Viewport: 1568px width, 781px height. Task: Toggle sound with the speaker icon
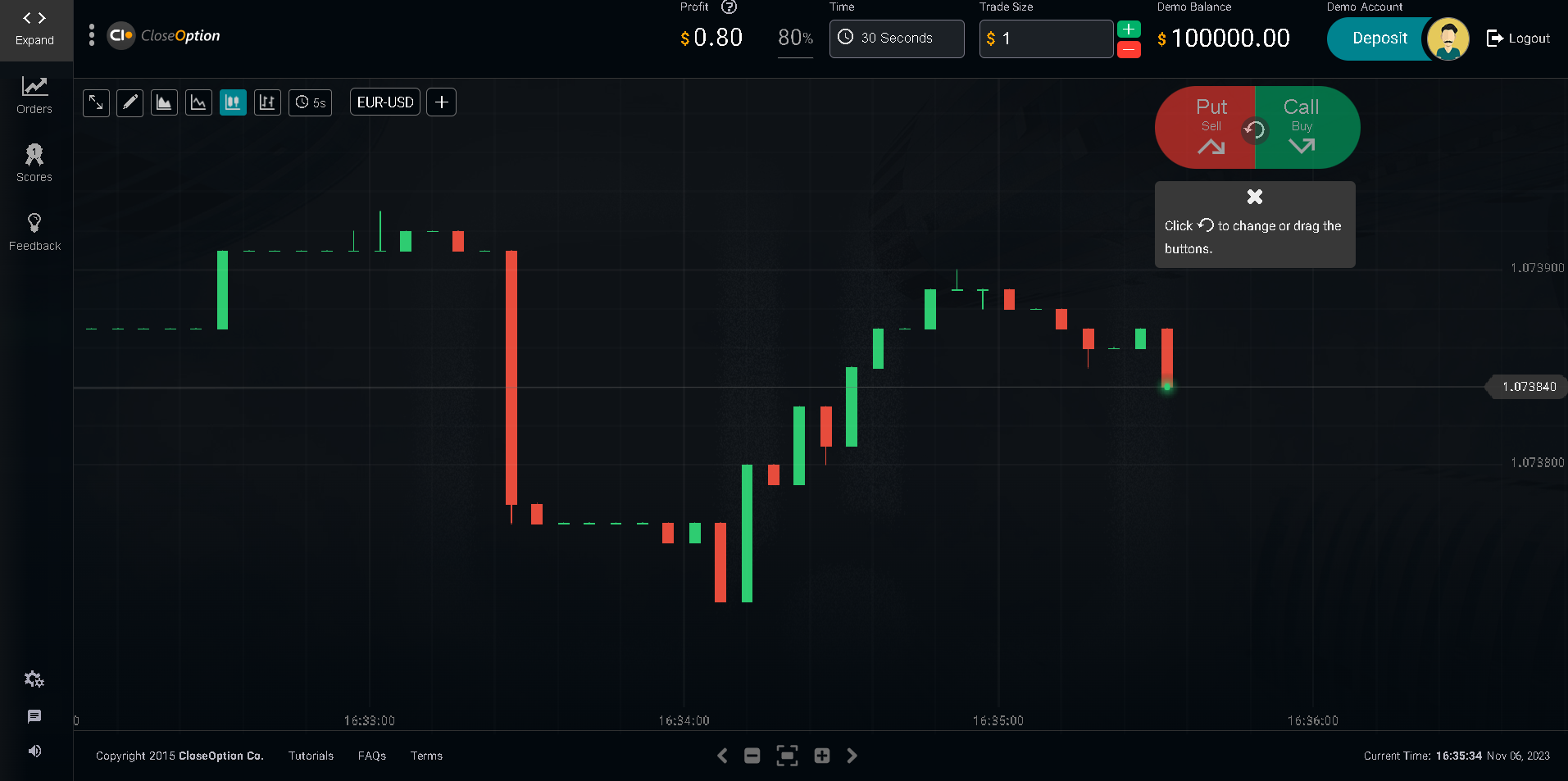(x=34, y=751)
